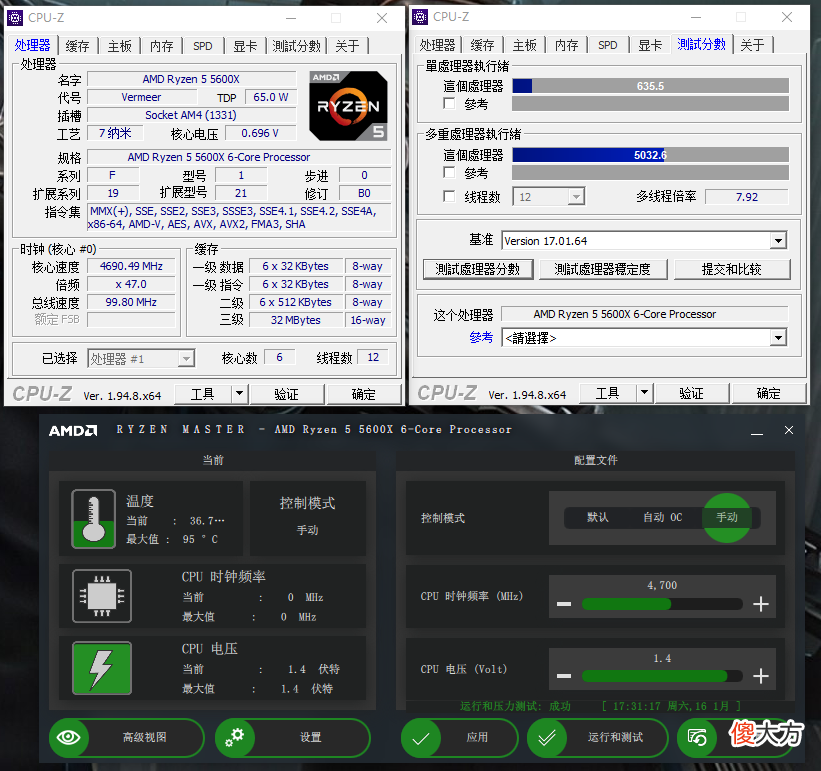
Task: Click 測試處理器分數 bench button
Action: (478, 269)
